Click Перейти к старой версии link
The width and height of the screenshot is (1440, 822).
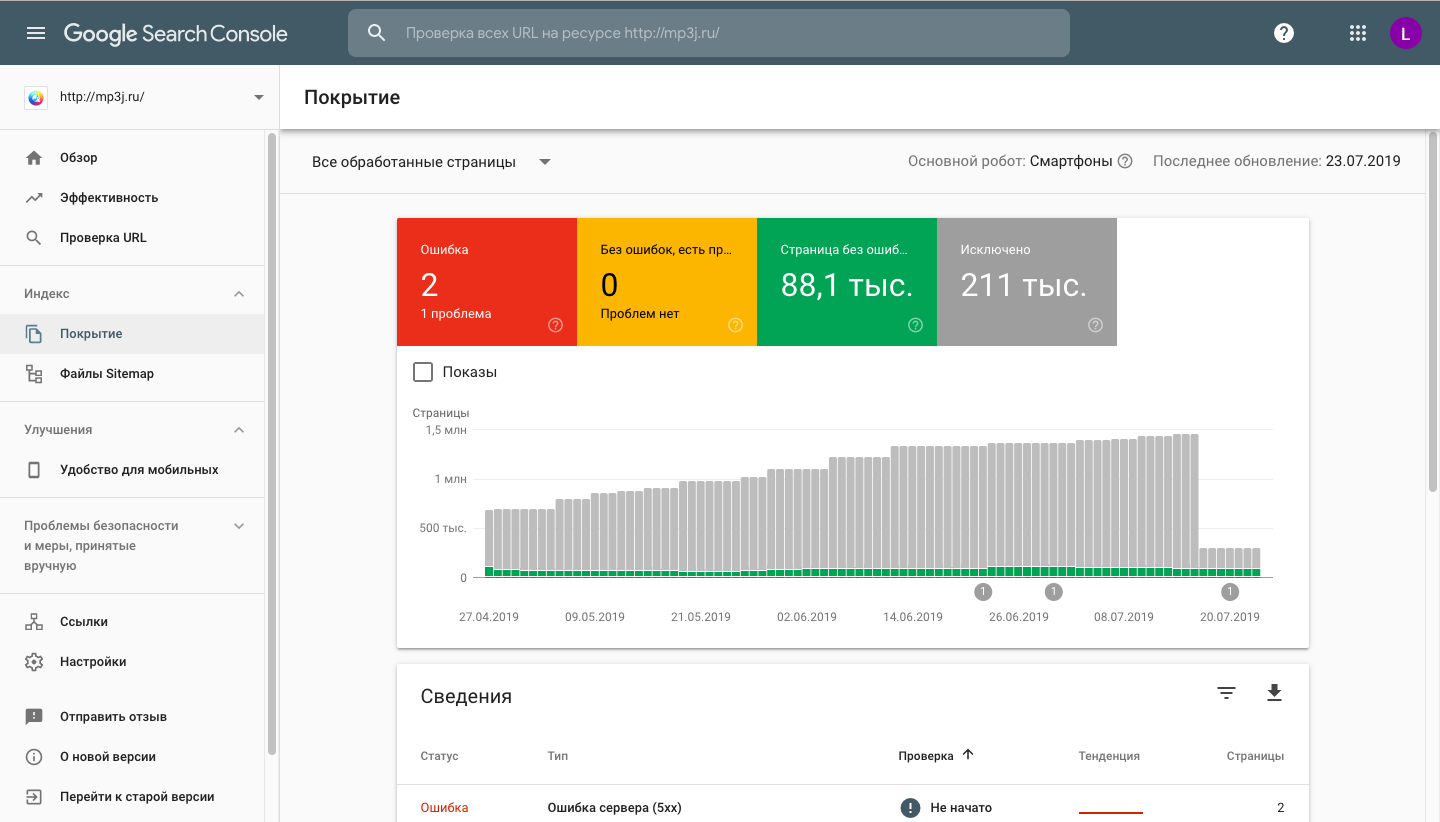[137, 797]
